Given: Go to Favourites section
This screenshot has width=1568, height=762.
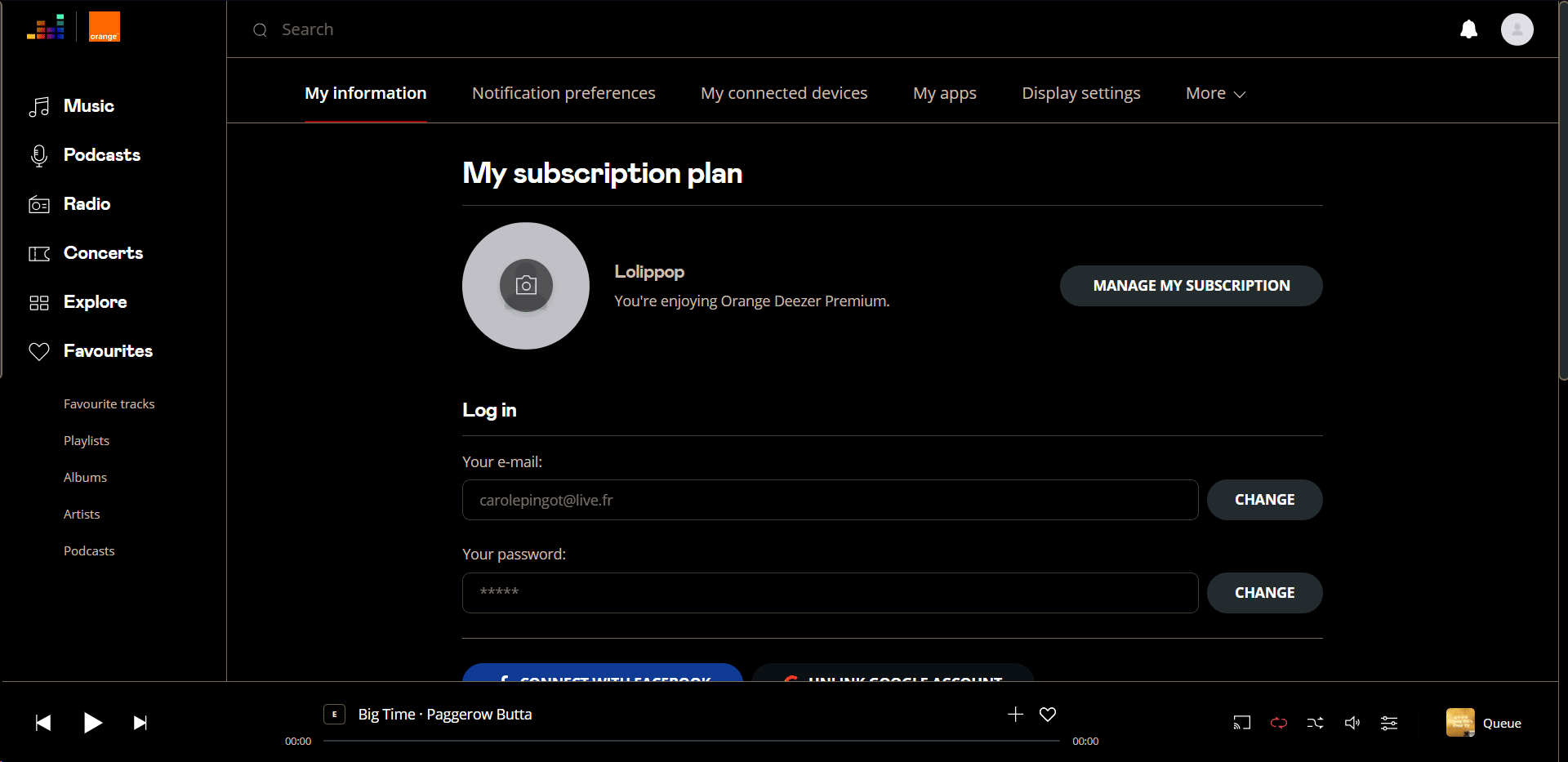Looking at the screenshot, I should pyautogui.click(x=109, y=351).
